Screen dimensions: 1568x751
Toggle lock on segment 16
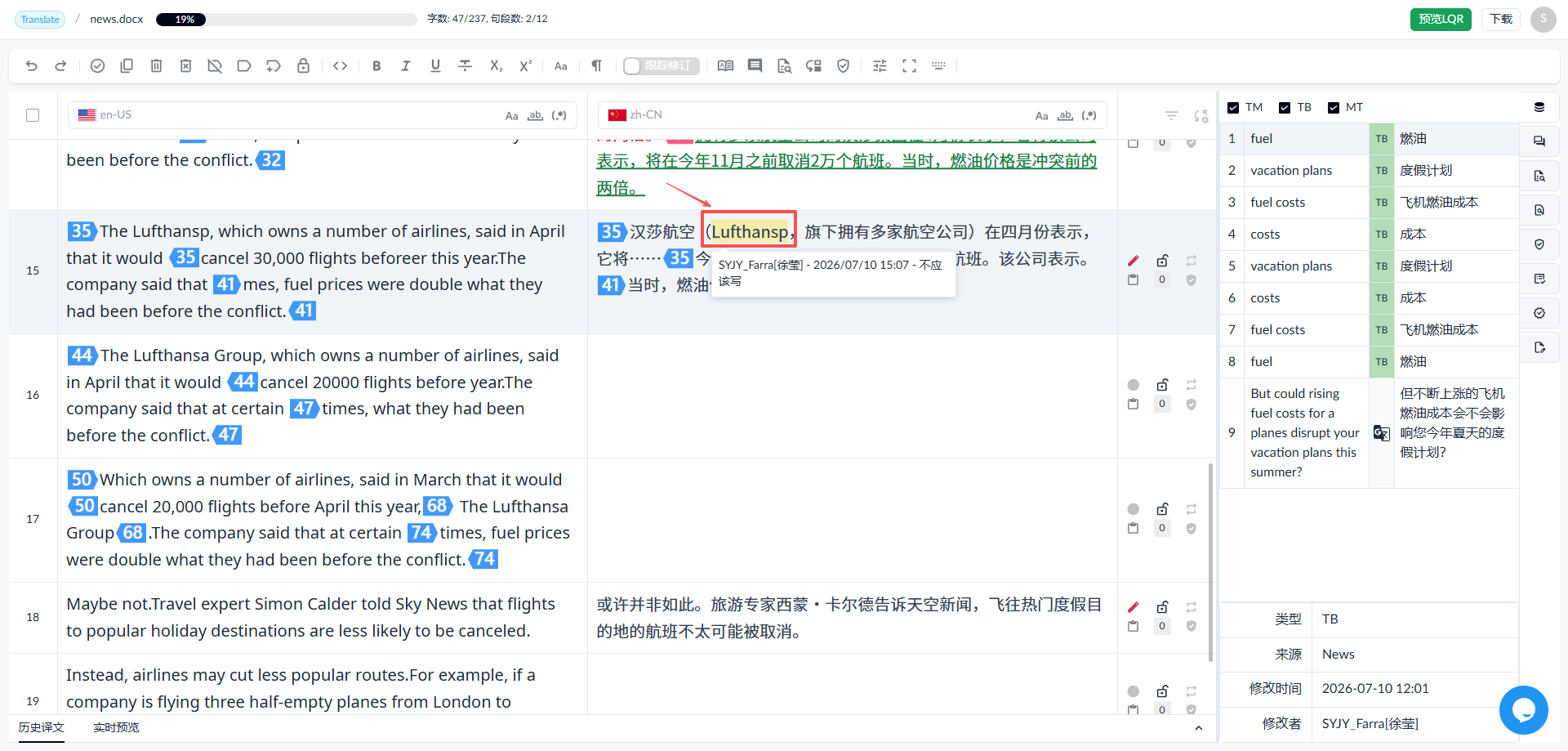(1162, 385)
